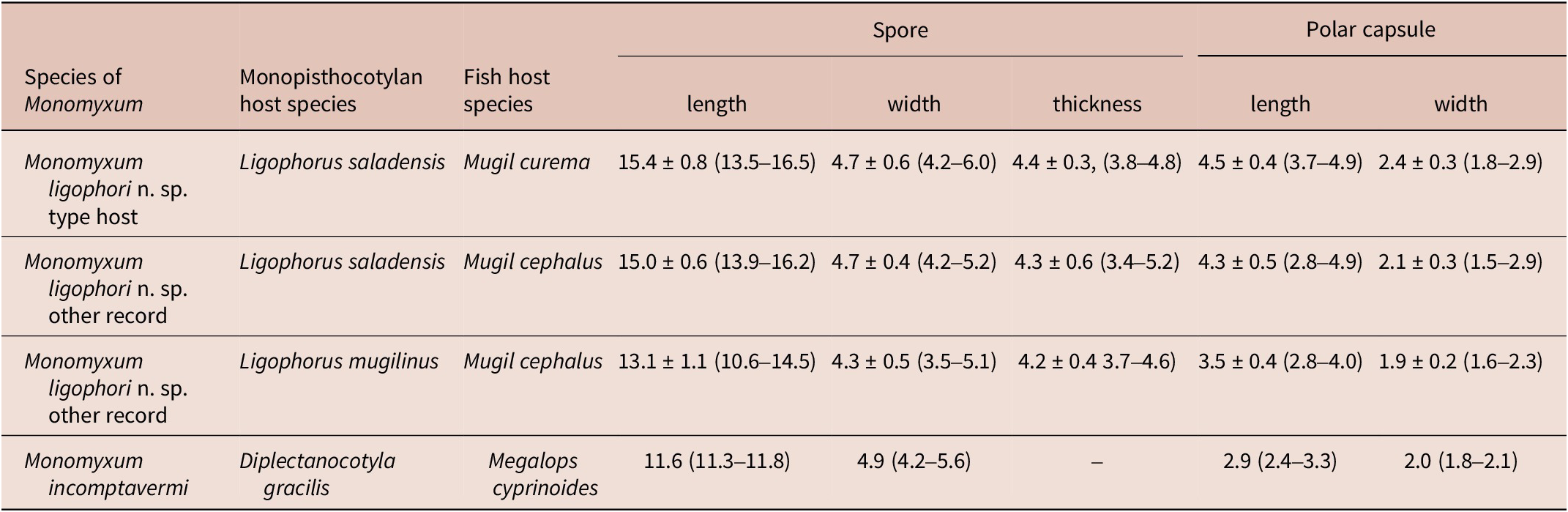
Task: Select the "Species of Monomyxum" column header
Action: click(x=83, y=90)
